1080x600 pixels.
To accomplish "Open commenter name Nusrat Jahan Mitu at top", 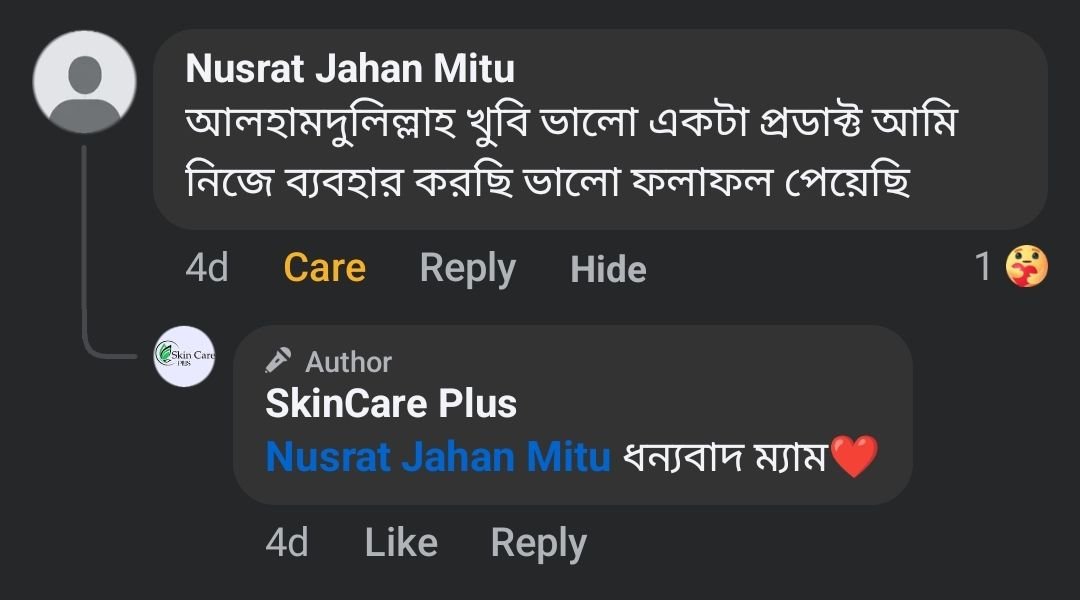I will [350, 69].
